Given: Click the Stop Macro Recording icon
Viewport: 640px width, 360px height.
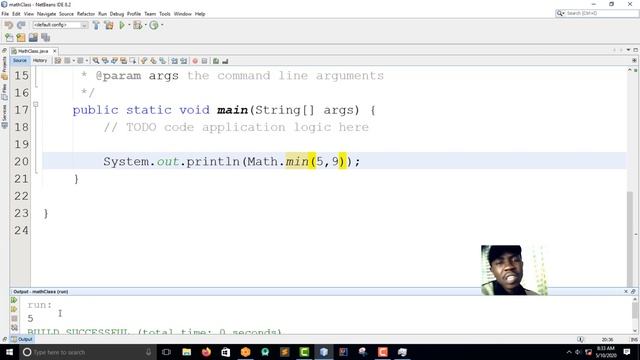Looking at the screenshot, I should [204, 61].
